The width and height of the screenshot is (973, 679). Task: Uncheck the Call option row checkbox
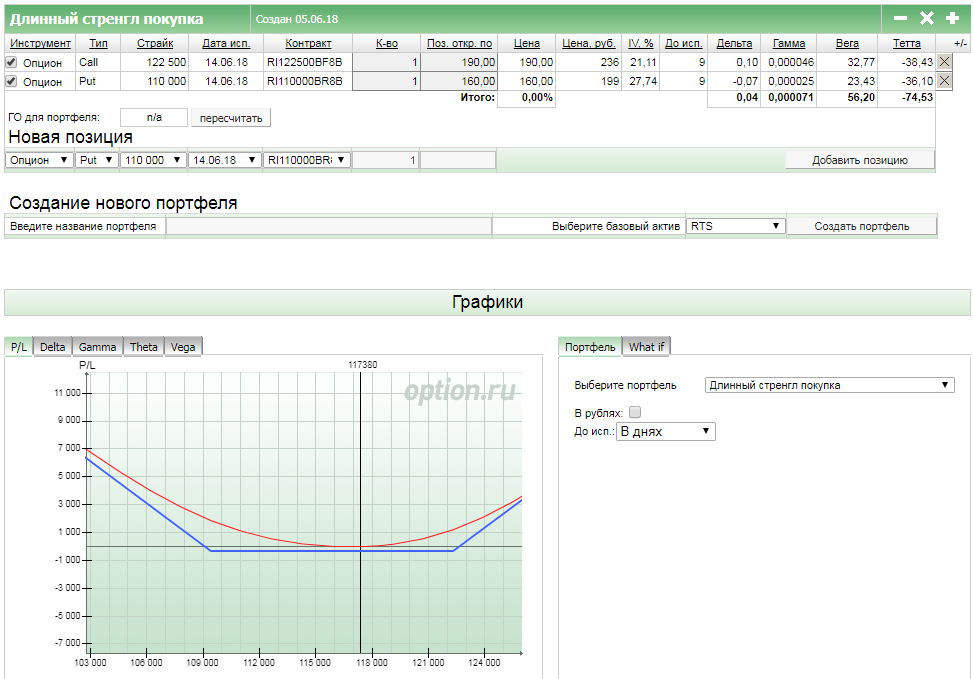click(x=12, y=62)
